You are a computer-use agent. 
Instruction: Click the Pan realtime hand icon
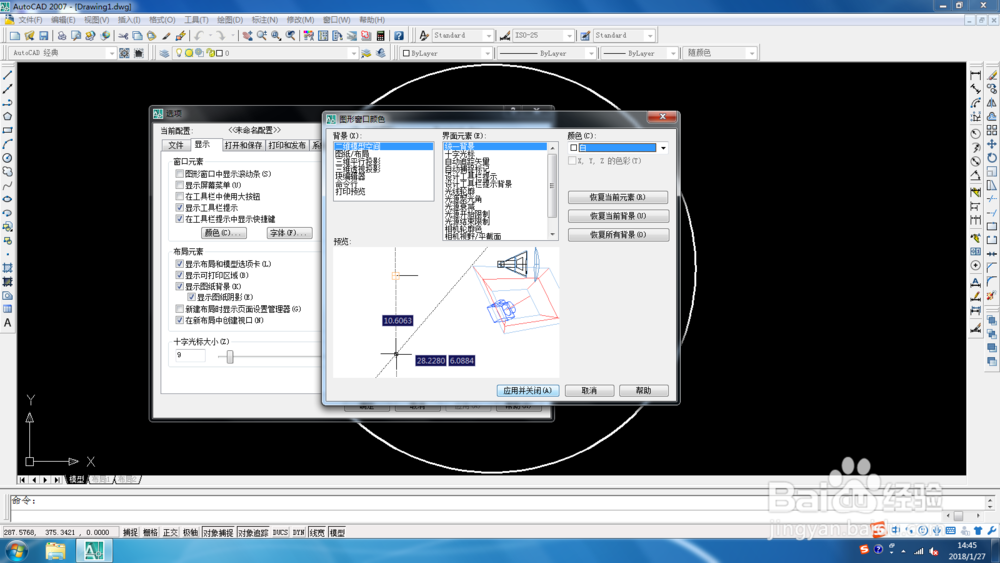pos(247,36)
